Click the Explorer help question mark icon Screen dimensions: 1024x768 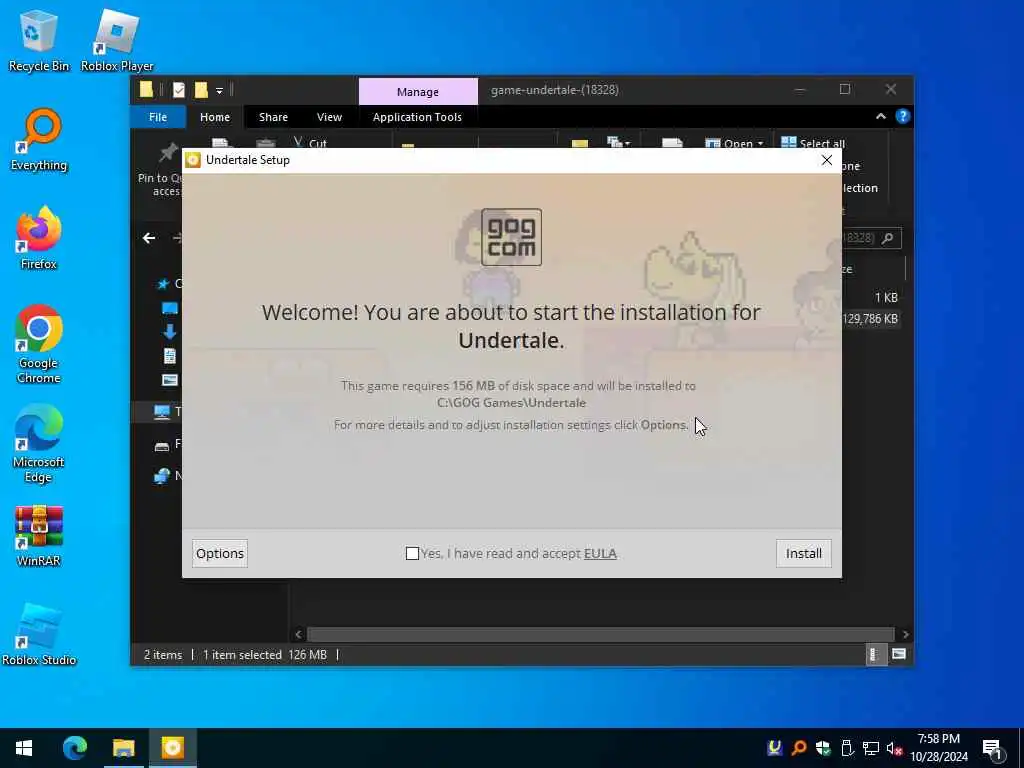(903, 116)
